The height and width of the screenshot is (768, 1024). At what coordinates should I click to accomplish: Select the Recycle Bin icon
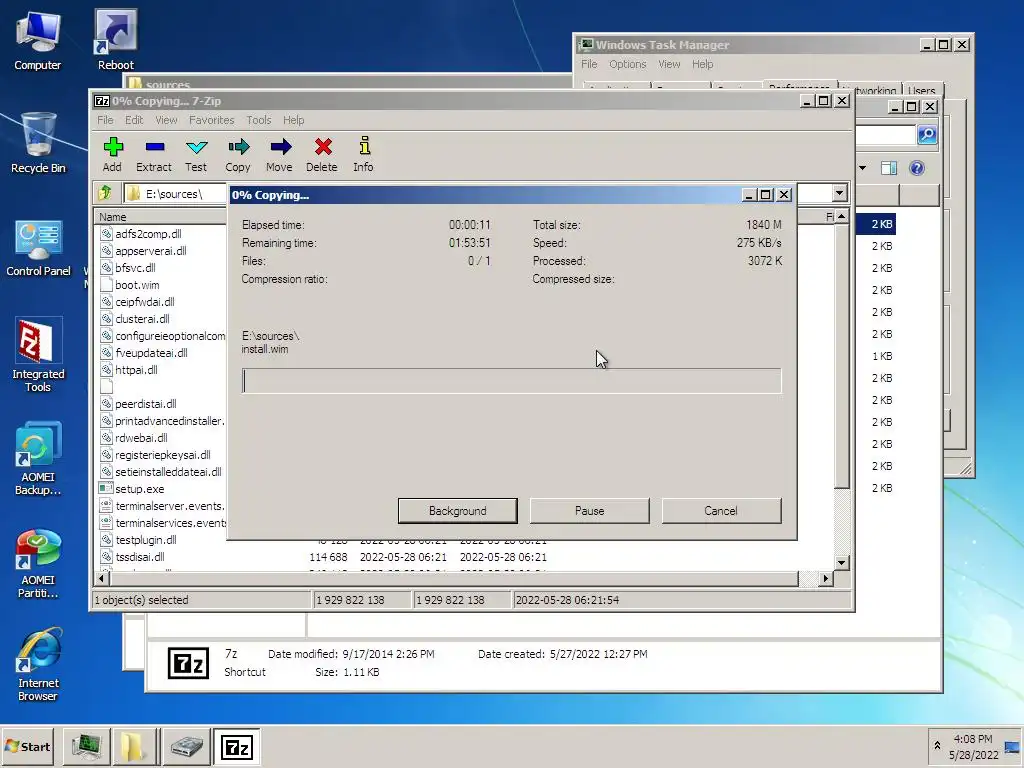pos(38,142)
